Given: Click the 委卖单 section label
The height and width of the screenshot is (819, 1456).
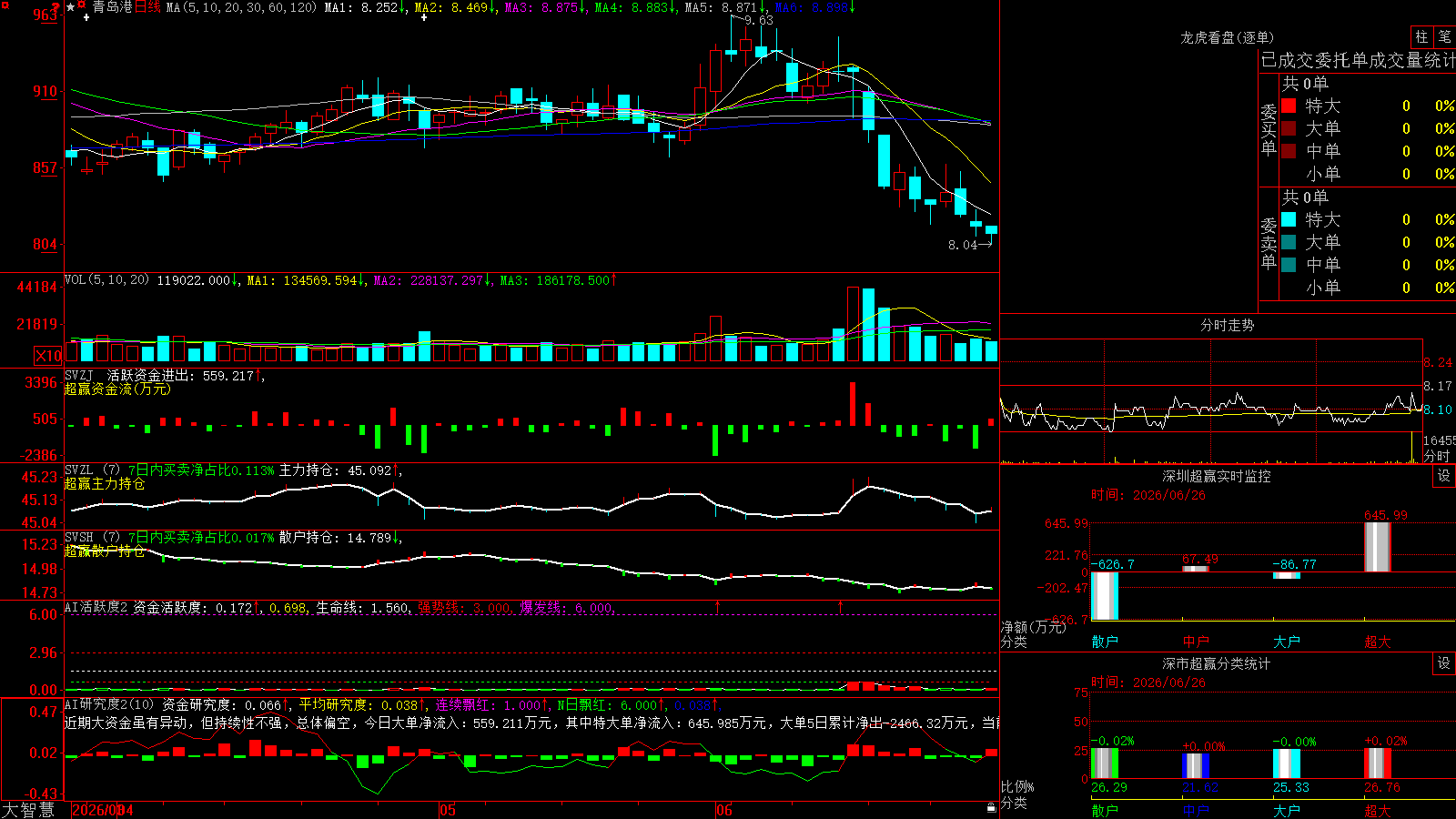Looking at the screenshot, I should [x=1269, y=243].
